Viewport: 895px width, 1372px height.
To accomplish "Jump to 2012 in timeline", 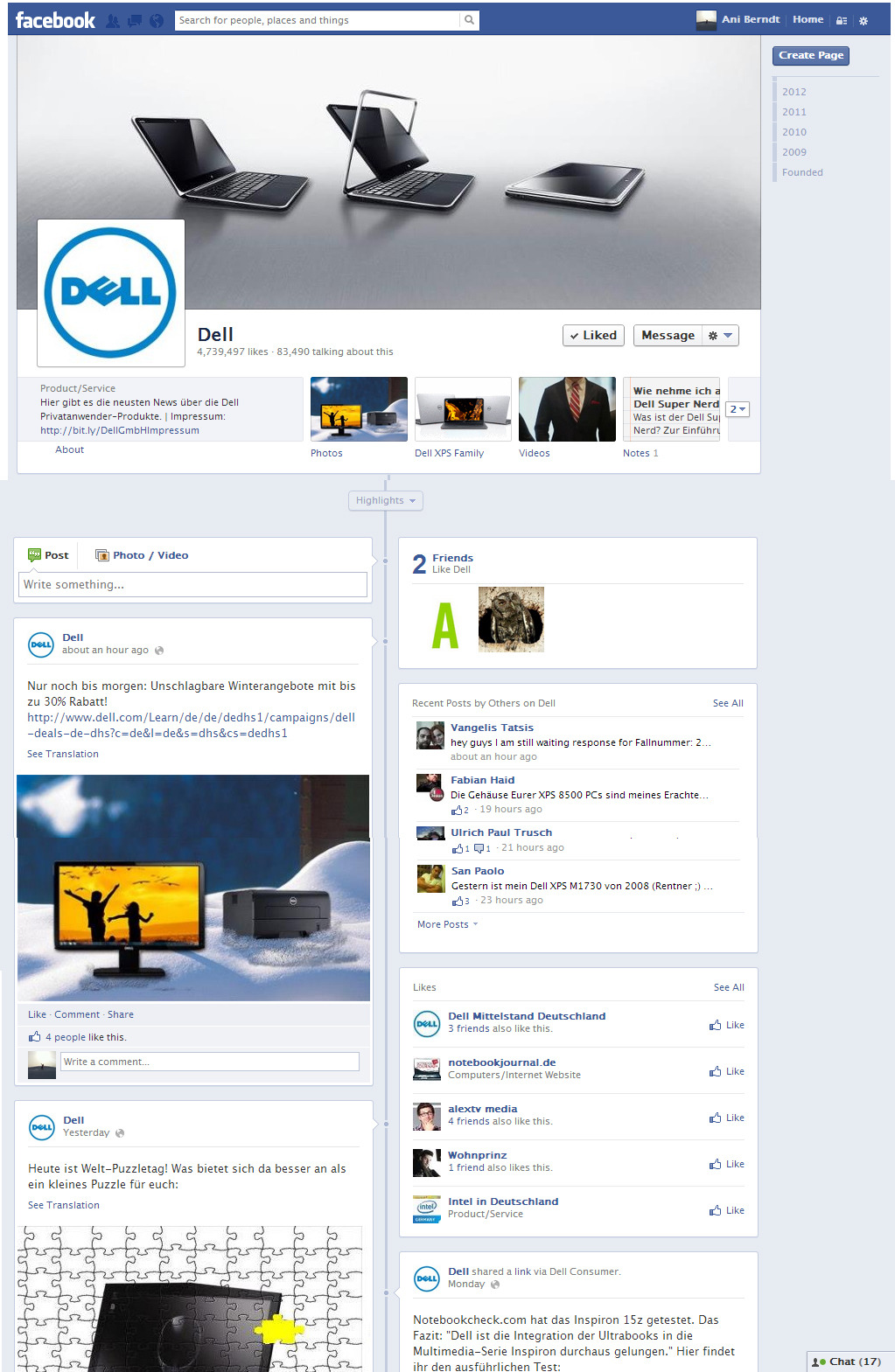I will (x=794, y=92).
